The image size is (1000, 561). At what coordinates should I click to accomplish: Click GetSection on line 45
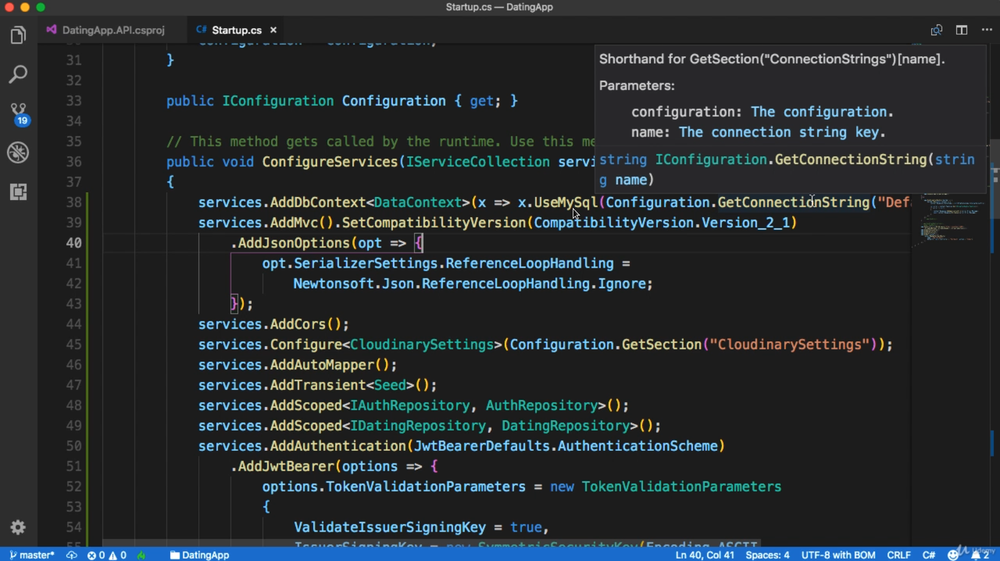point(661,344)
